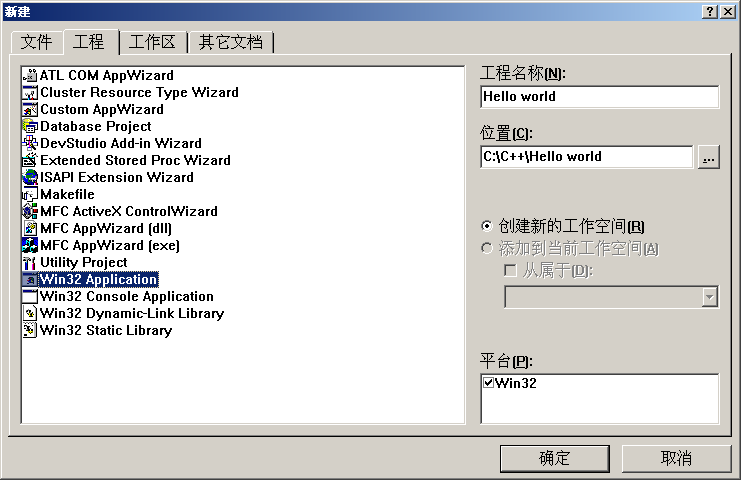Click the 位置 path input field
The width and height of the screenshot is (741, 480).
[x=586, y=157]
